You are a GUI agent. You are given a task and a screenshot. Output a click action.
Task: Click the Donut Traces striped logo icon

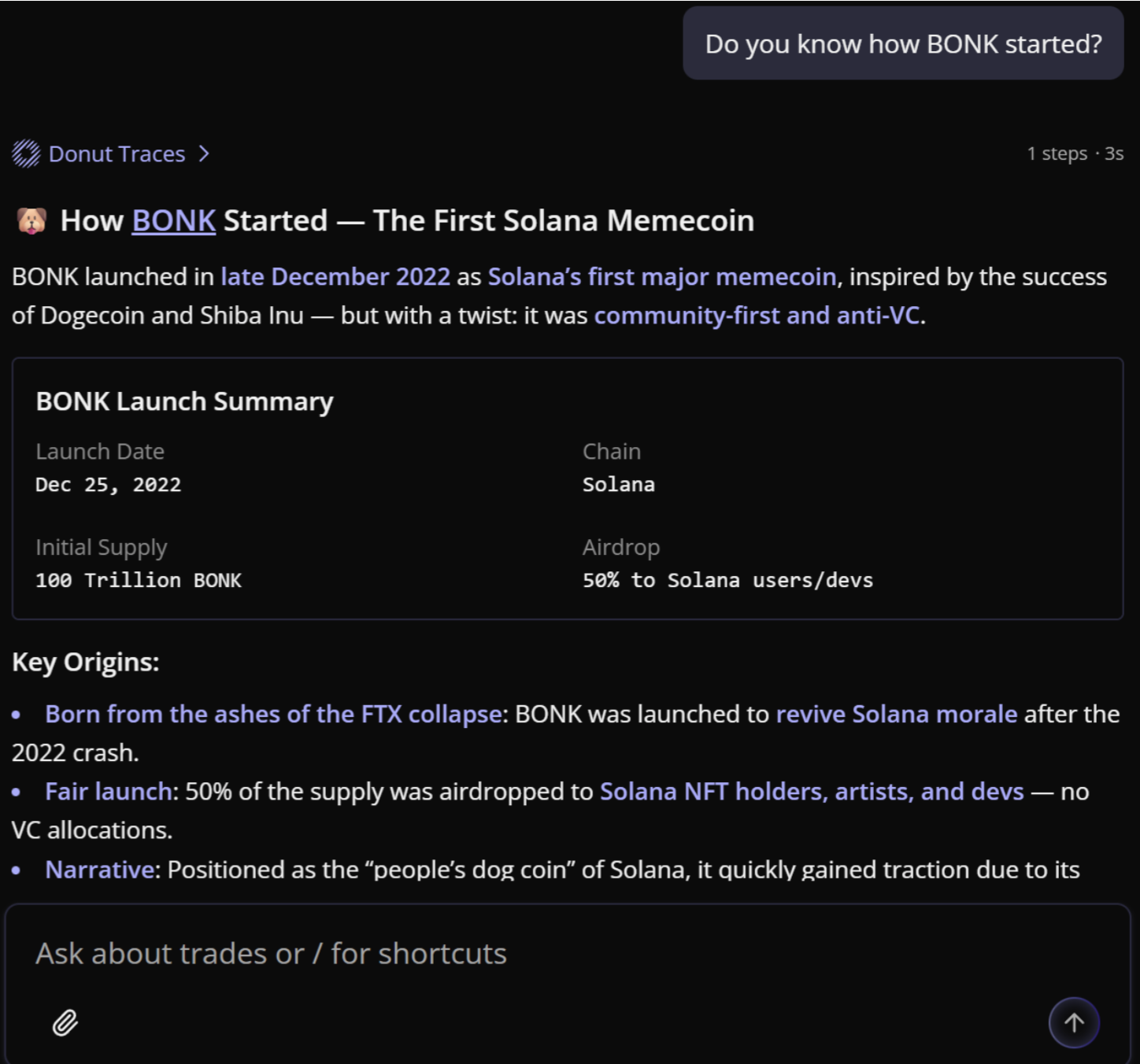[26, 153]
